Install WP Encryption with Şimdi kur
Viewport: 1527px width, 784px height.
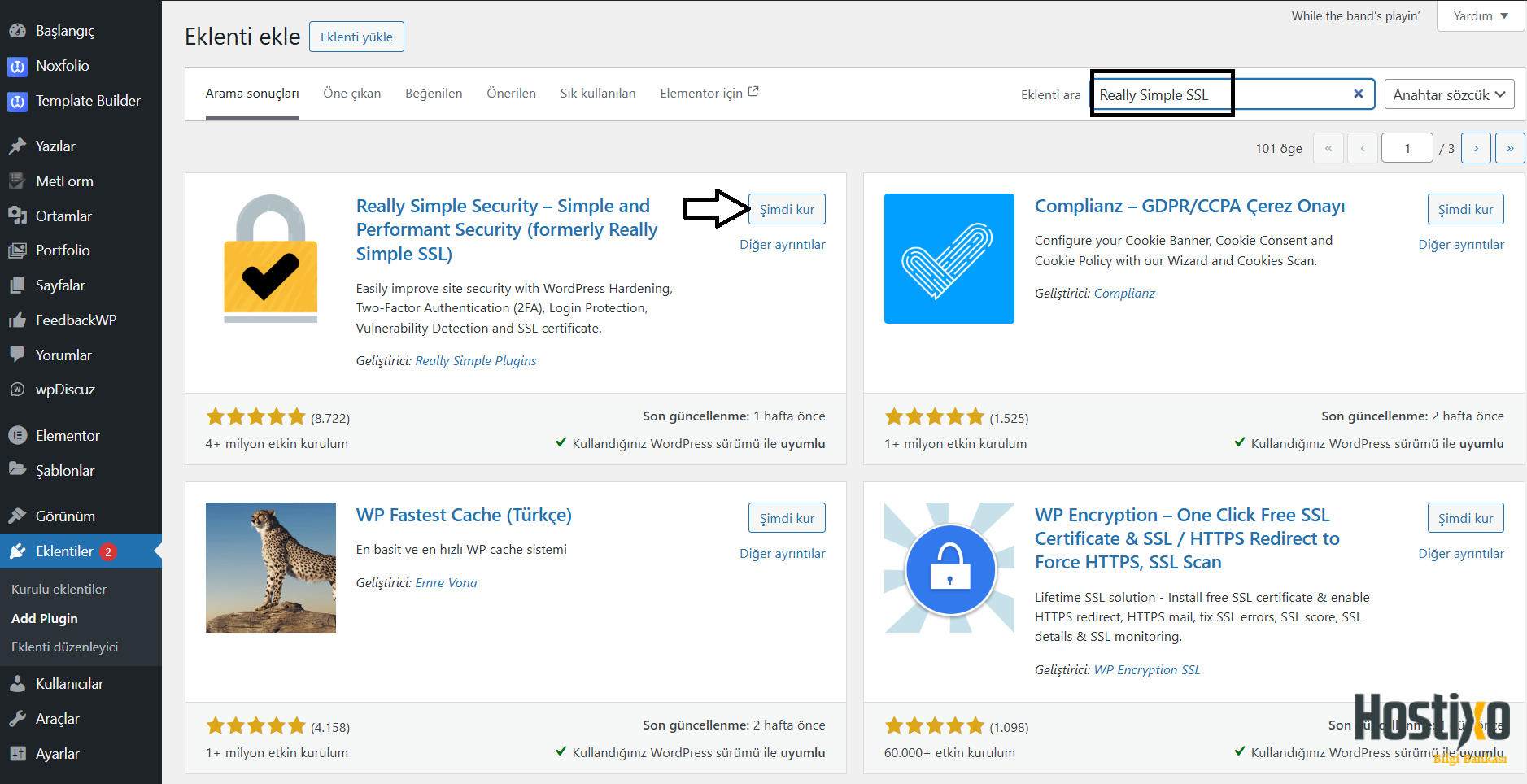pyautogui.click(x=1465, y=518)
